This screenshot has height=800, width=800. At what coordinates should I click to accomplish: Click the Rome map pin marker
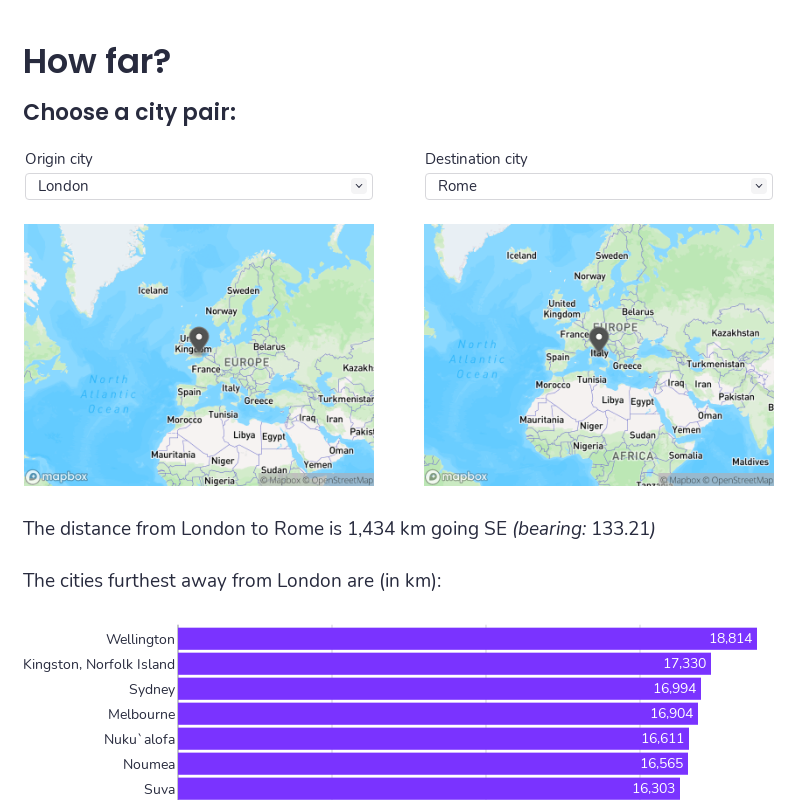click(x=599, y=339)
